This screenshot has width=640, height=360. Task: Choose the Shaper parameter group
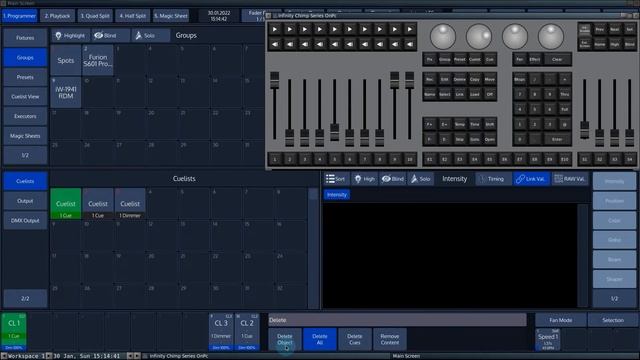(614, 279)
